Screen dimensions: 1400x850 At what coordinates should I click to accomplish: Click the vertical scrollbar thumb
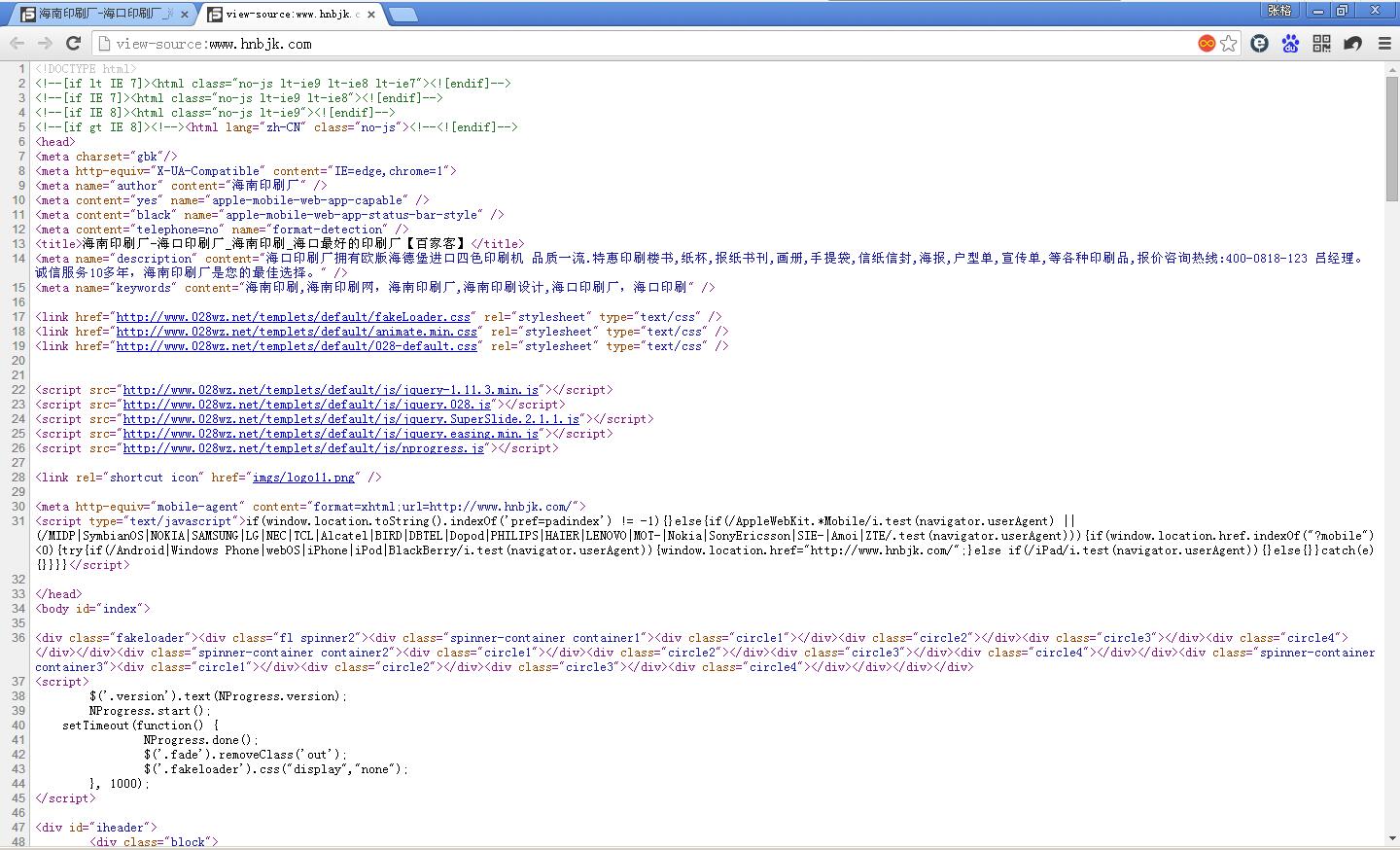pyautogui.click(x=1391, y=138)
